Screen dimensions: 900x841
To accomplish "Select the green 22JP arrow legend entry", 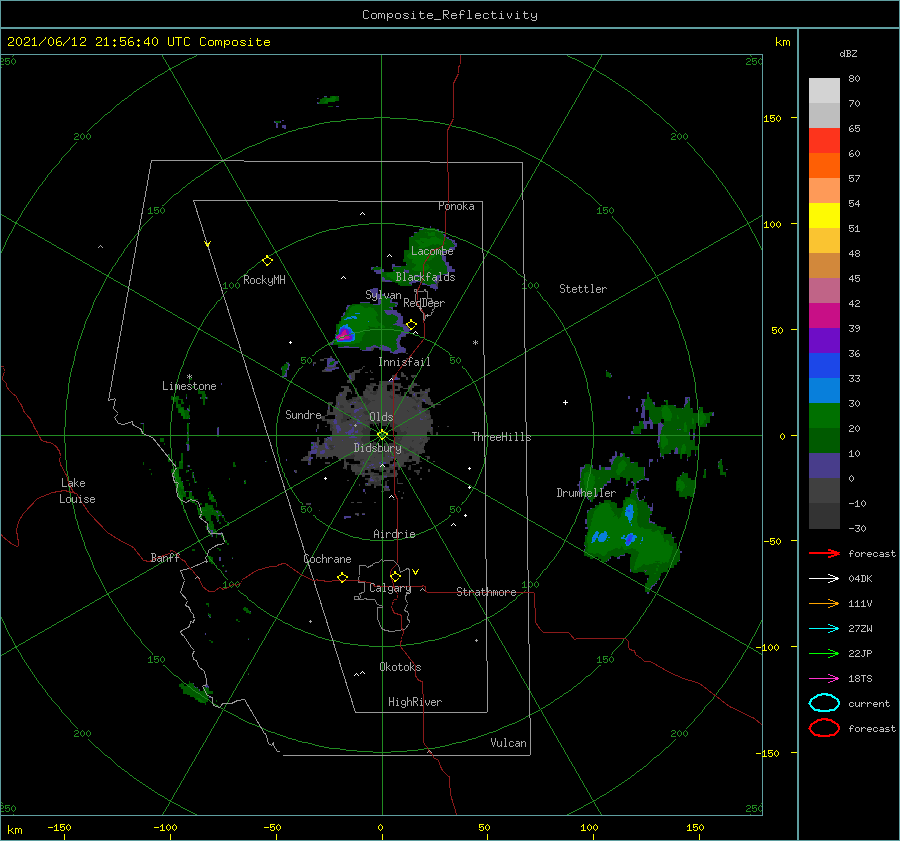I will pyautogui.click(x=824, y=653).
